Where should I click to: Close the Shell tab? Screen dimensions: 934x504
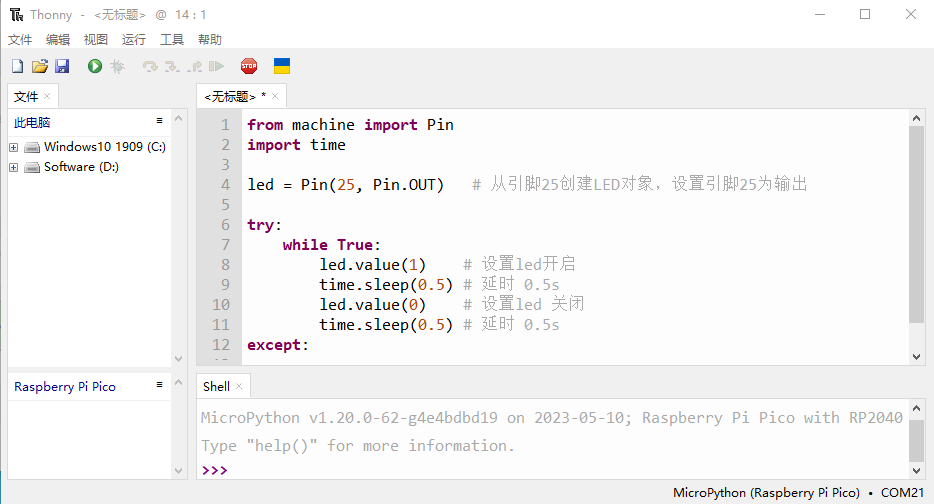coord(239,387)
